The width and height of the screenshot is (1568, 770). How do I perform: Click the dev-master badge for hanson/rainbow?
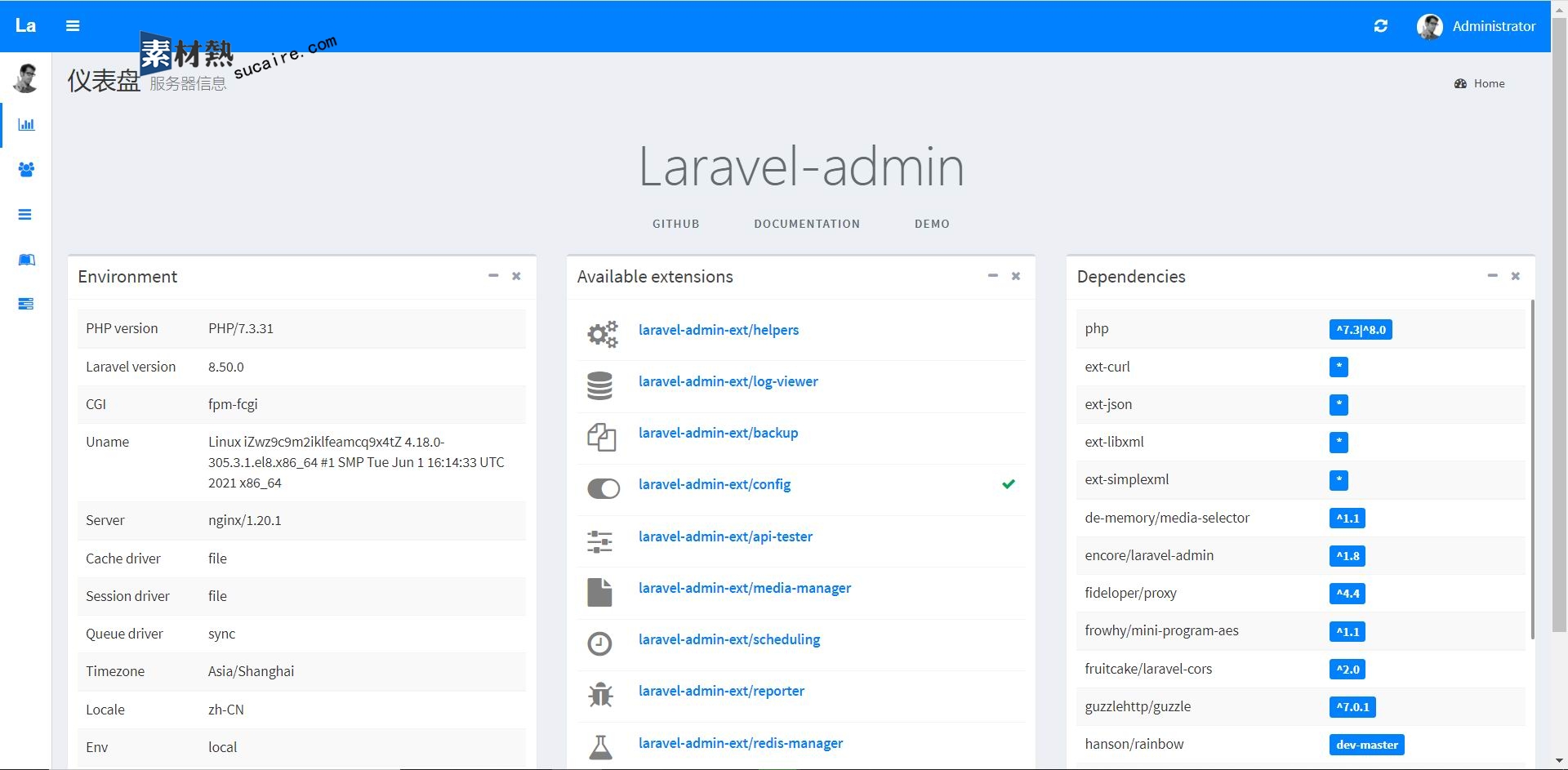click(1367, 745)
